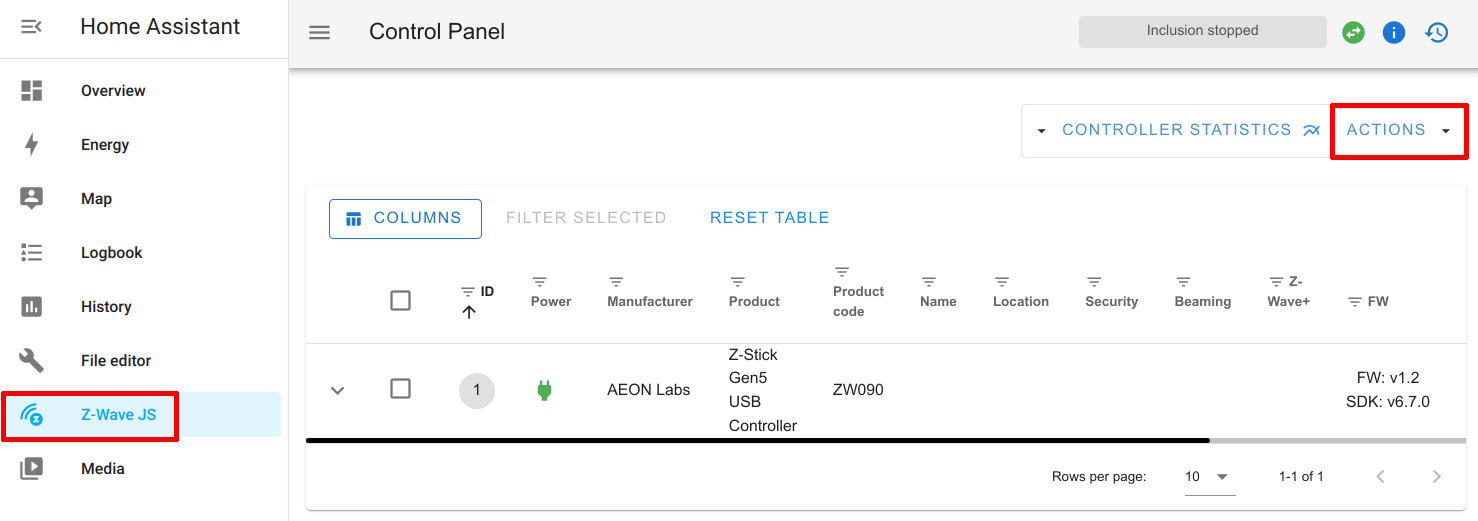Expand the AEON Labs node row
This screenshot has width=1478, height=521.
[x=338, y=390]
